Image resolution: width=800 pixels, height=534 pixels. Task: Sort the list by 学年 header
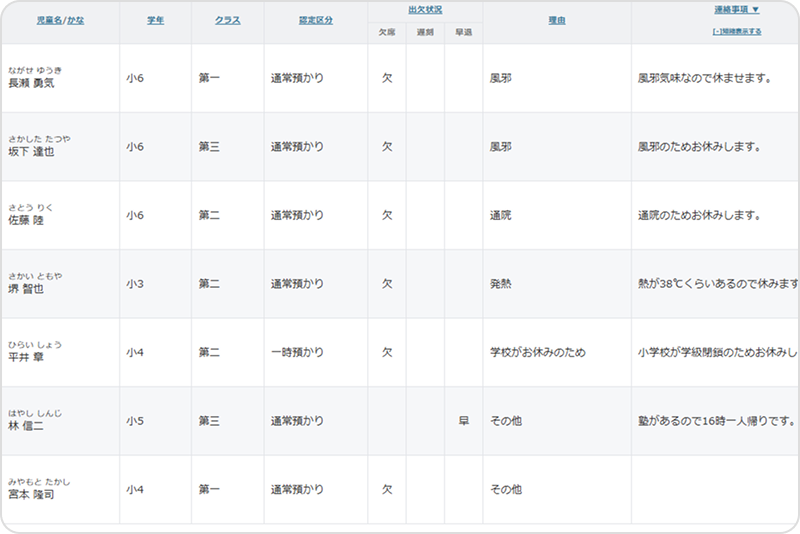pos(155,21)
